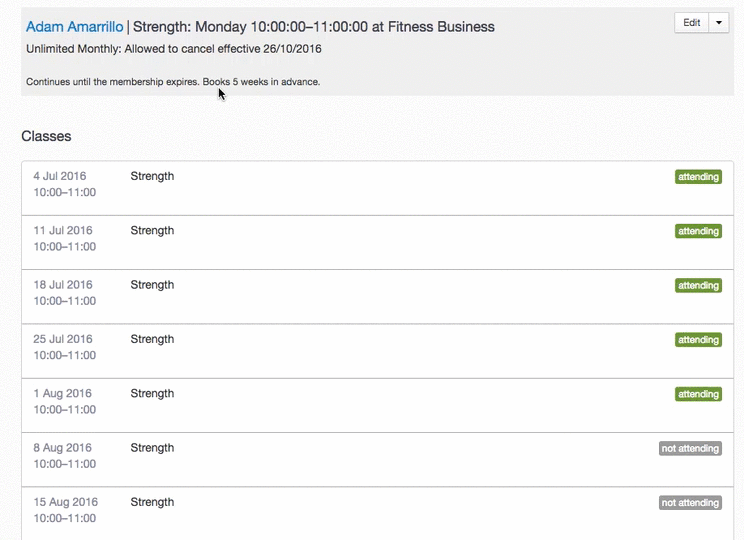Select the Strength class on 25 Jul 2016
Image resolution: width=744 pixels, height=540 pixels.
[x=152, y=340]
